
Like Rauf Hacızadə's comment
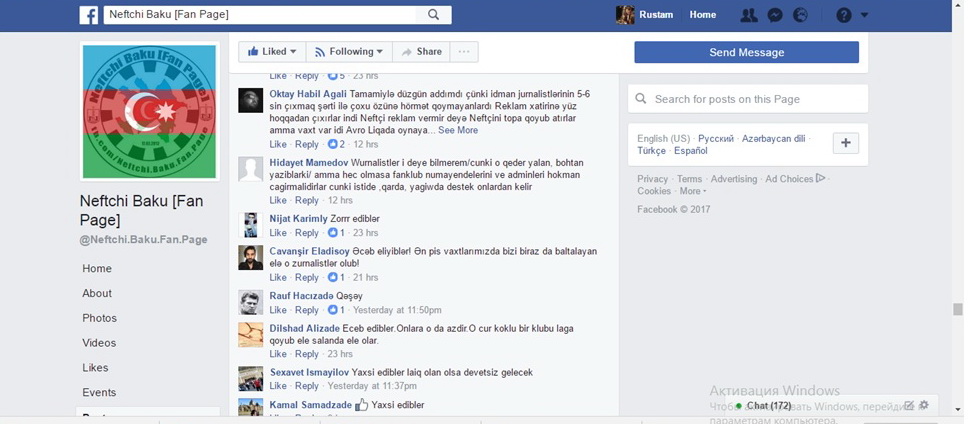coord(278,310)
